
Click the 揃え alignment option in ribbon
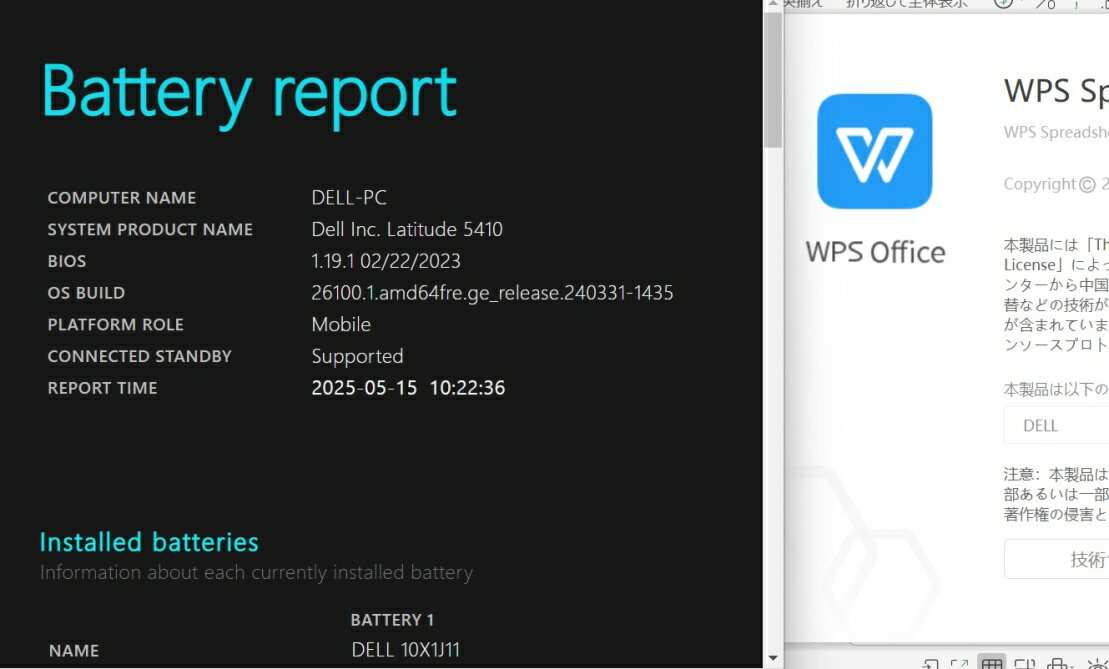803,4
